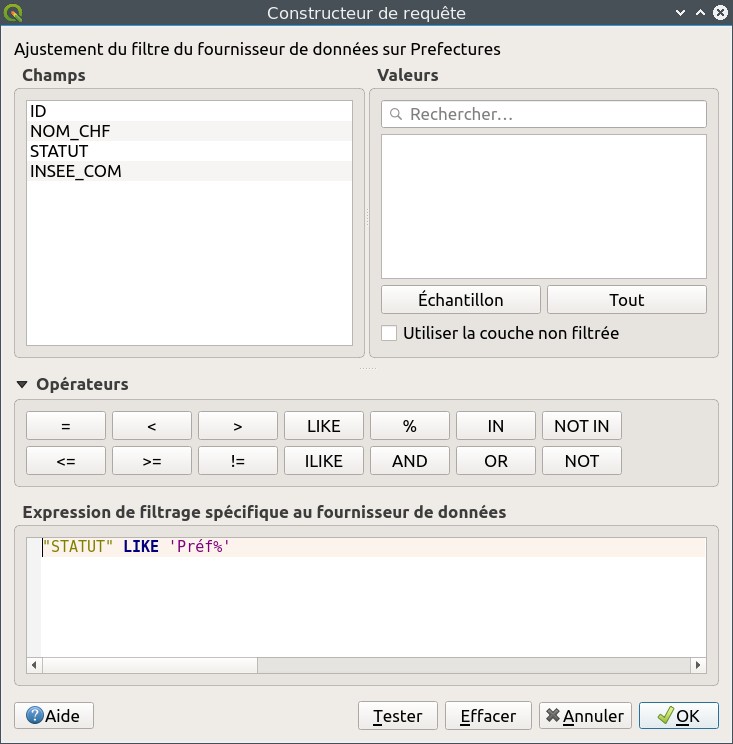Enable Utiliser la couche non filtrée
Image resolution: width=733 pixels, height=744 pixels.
pyautogui.click(x=389, y=333)
